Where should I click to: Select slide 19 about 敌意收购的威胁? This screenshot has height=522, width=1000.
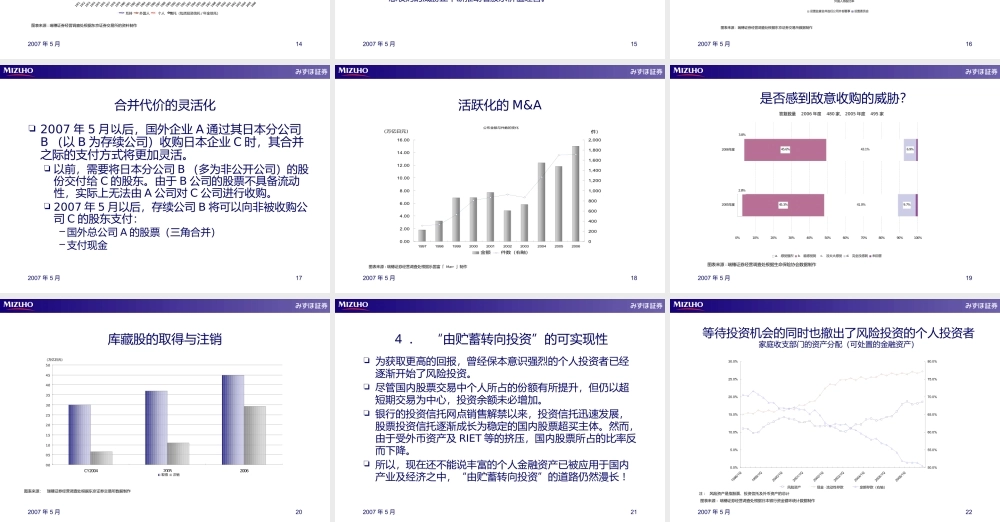(835, 179)
